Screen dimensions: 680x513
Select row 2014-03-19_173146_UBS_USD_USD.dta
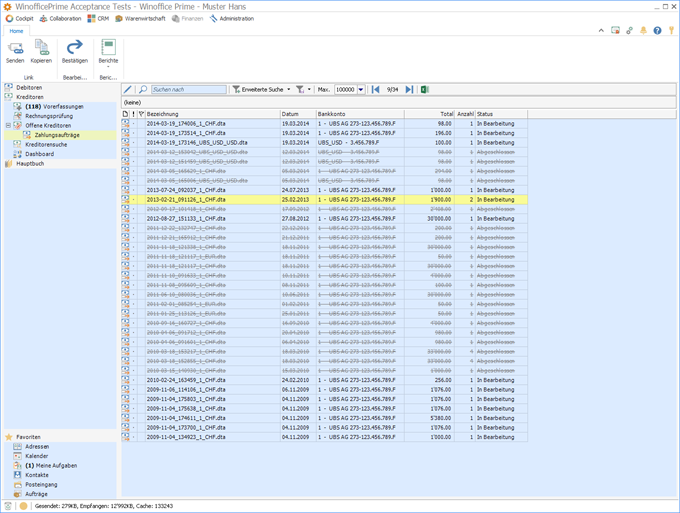tap(324, 143)
